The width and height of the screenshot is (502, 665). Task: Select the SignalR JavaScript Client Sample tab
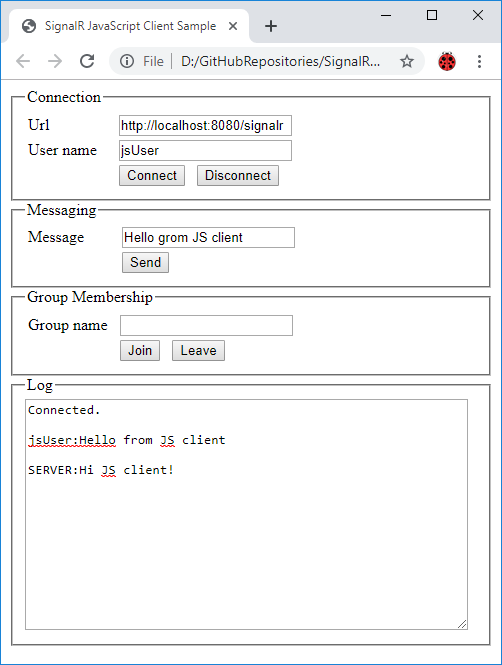(128, 26)
